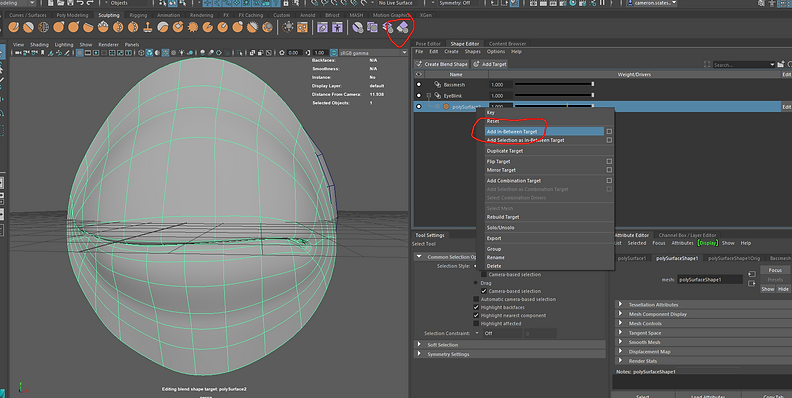The height and width of the screenshot is (398, 792).
Task: Open options box for Add In-Between Target
Action: point(609,131)
